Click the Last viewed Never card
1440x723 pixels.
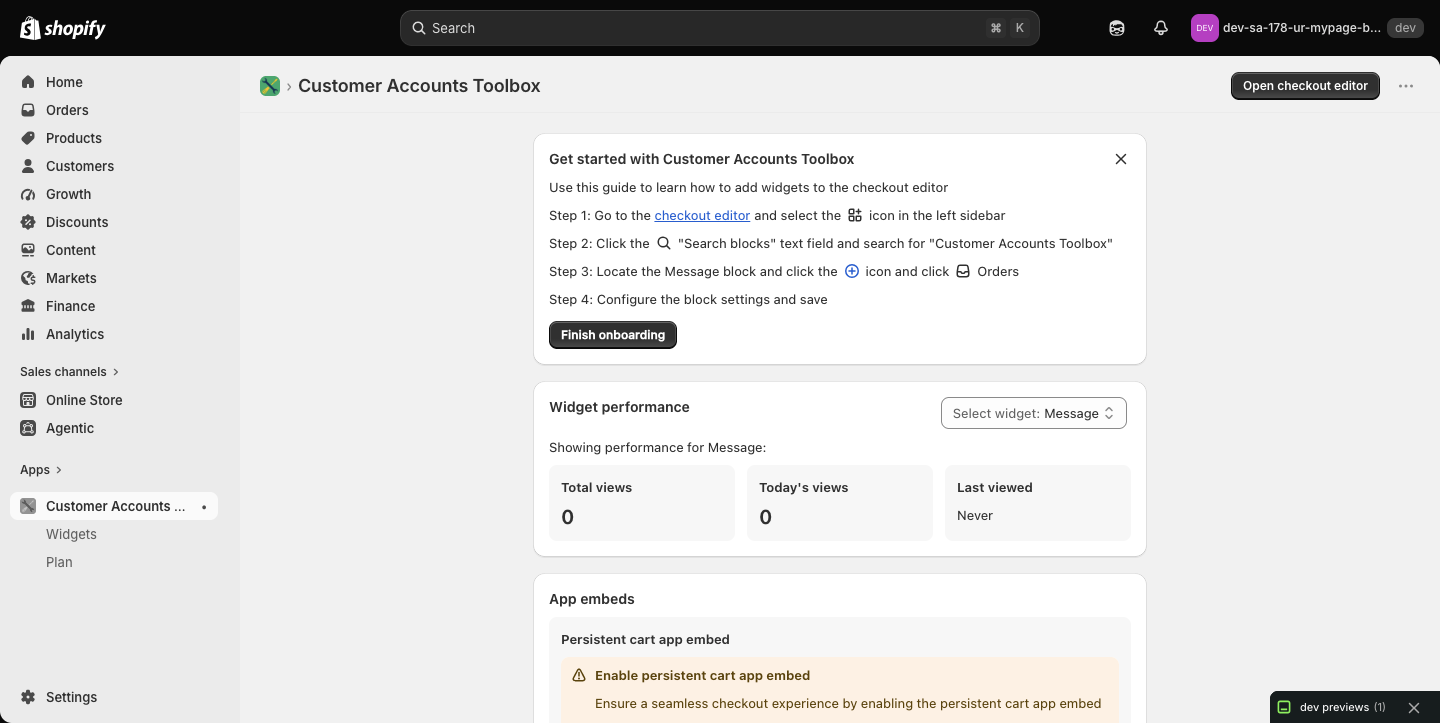[1038, 503]
